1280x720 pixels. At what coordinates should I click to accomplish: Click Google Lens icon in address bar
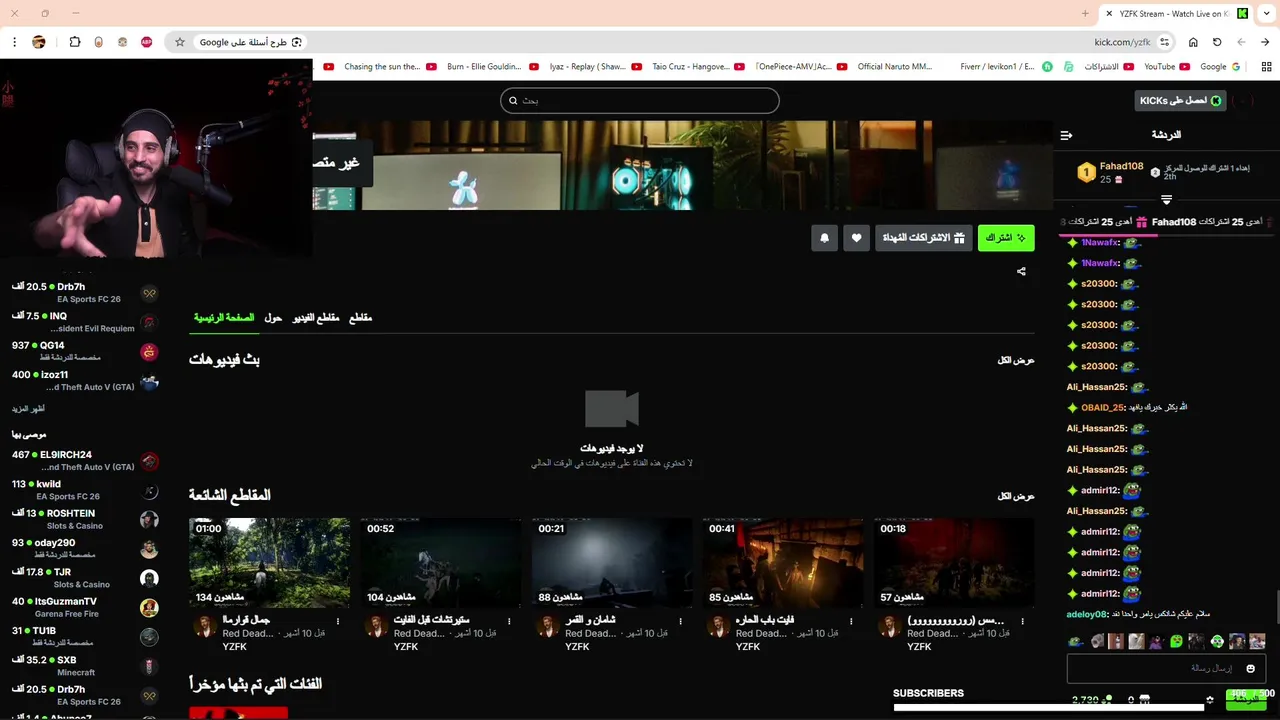298,42
